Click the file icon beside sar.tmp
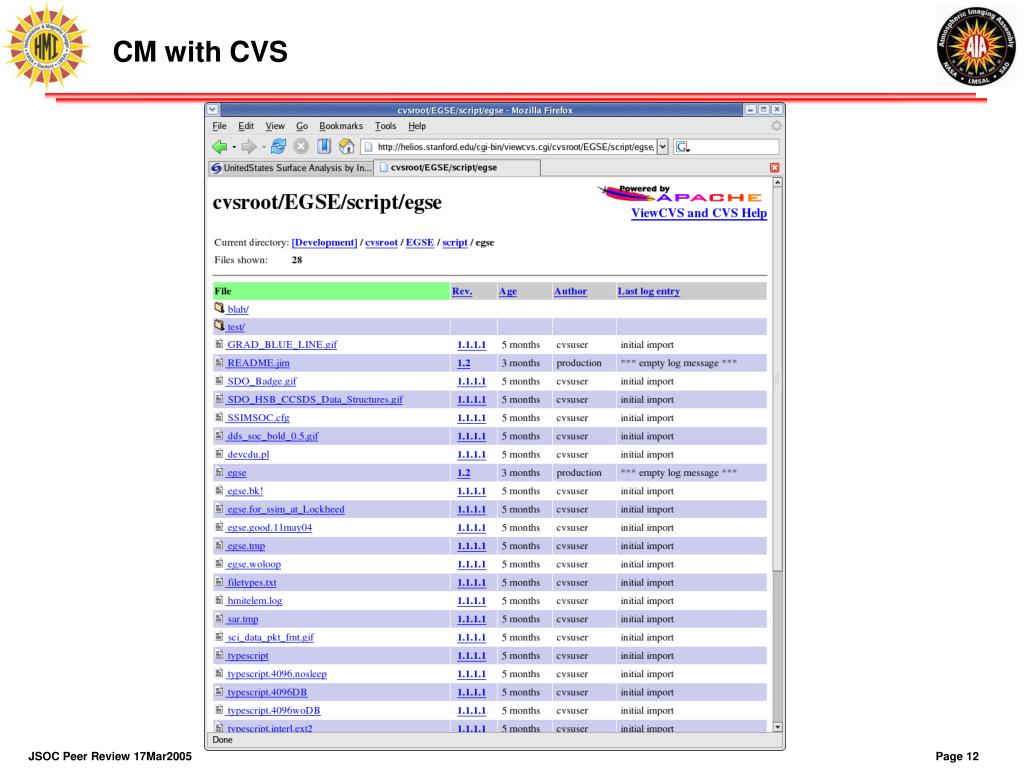1024x768 pixels. [x=219, y=618]
